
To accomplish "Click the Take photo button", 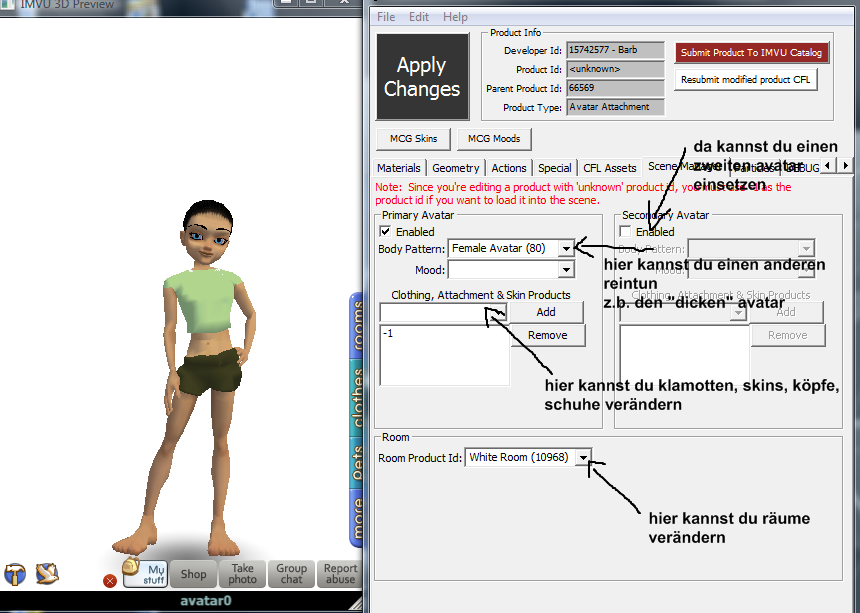I will pyautogui.click(x=242, y=574).
